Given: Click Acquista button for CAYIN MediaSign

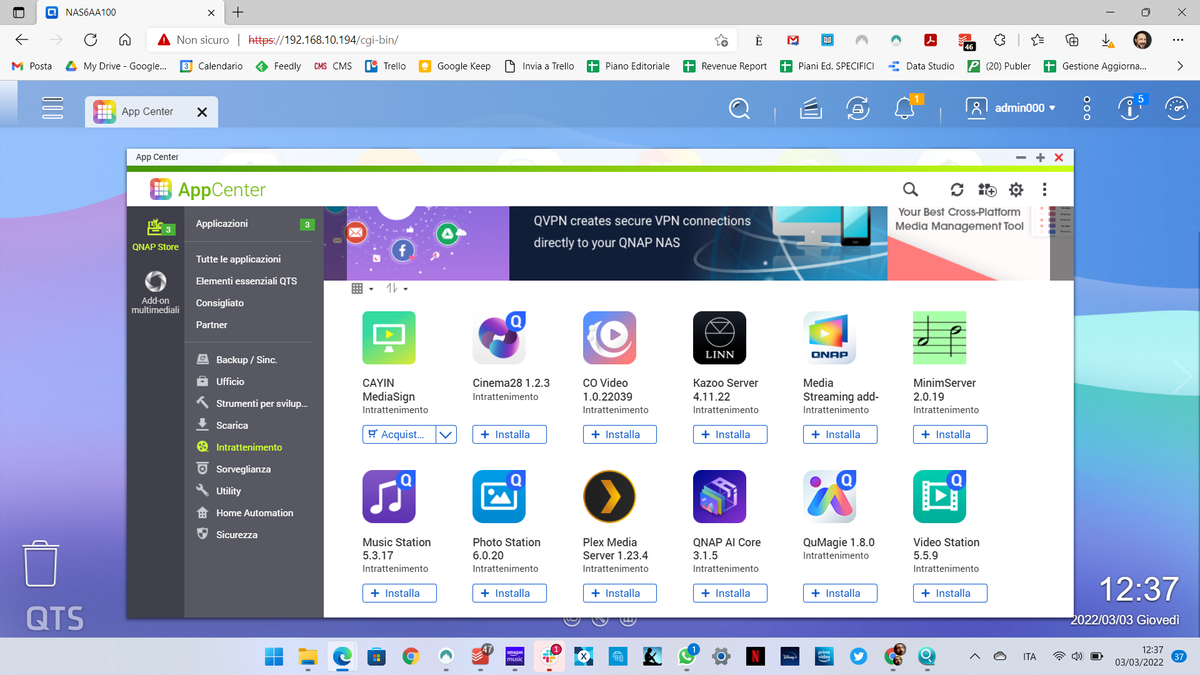Looking at the screenshot, I should pos(399,434).
